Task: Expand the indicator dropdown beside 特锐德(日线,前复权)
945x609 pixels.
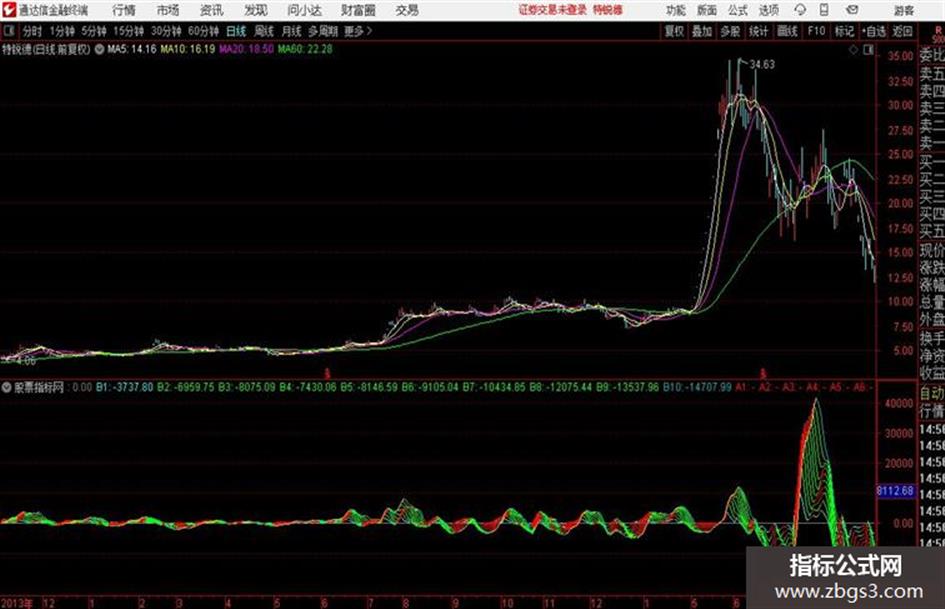Action: coord(99,49)
